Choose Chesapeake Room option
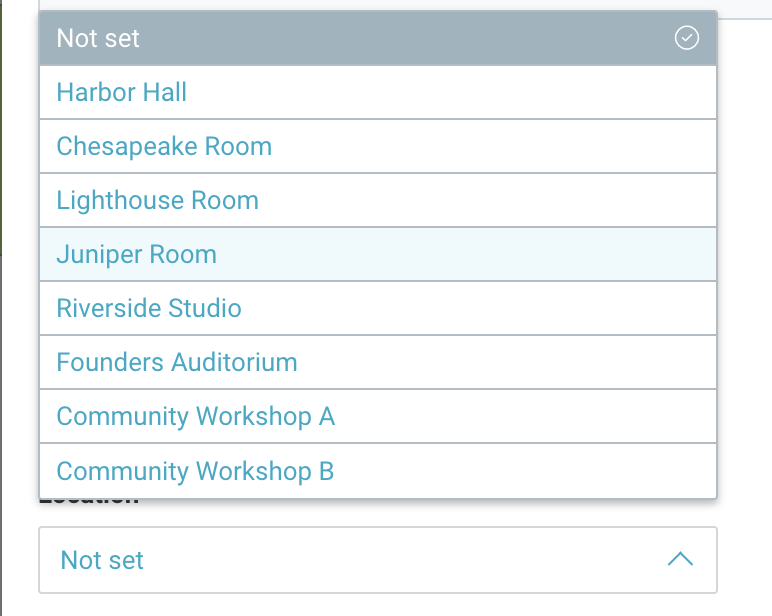This screenshot has width=772, height=616. [378, 146]
